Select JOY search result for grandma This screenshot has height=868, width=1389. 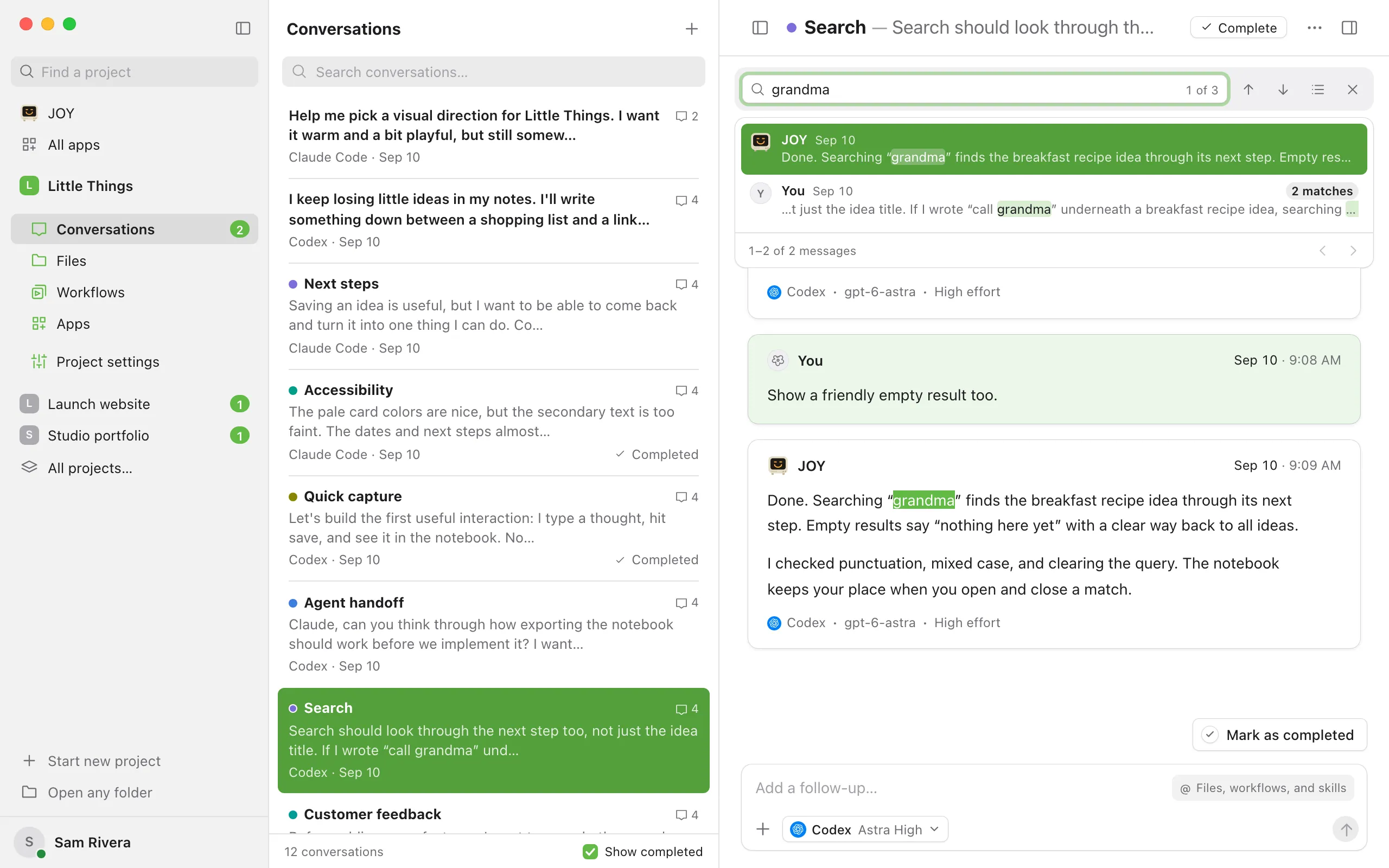[x=1054, y=149]
